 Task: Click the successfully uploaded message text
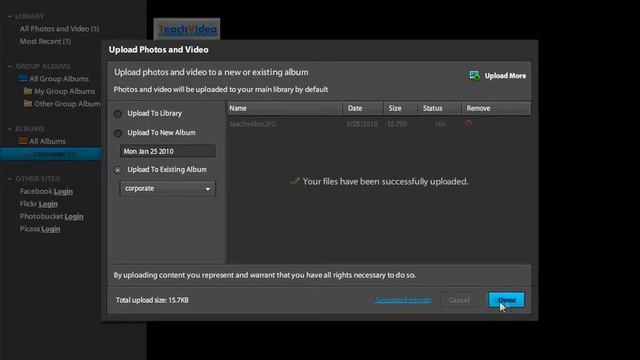pos(385,182)
